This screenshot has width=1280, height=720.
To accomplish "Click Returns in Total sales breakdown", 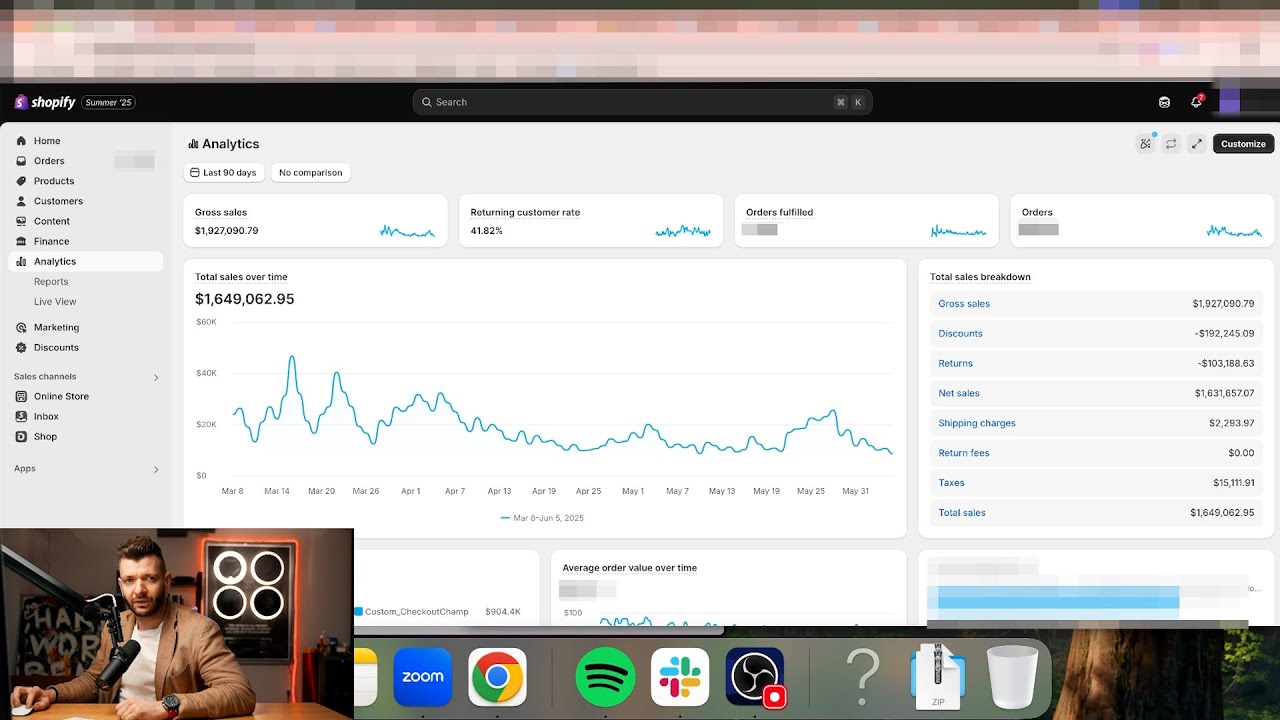I will click(x=955, y=364).
